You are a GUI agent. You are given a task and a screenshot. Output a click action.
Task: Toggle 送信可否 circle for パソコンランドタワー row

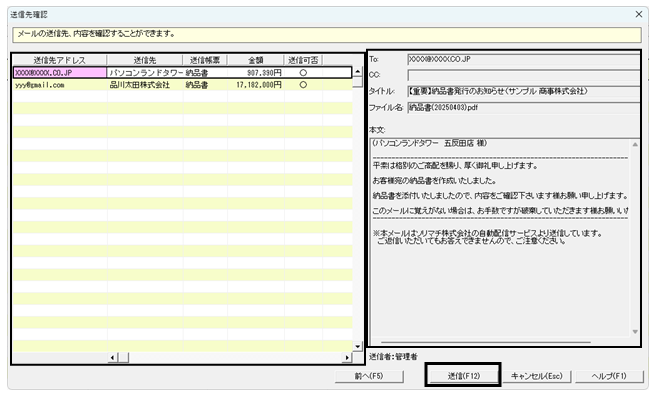tap(303, 73)
